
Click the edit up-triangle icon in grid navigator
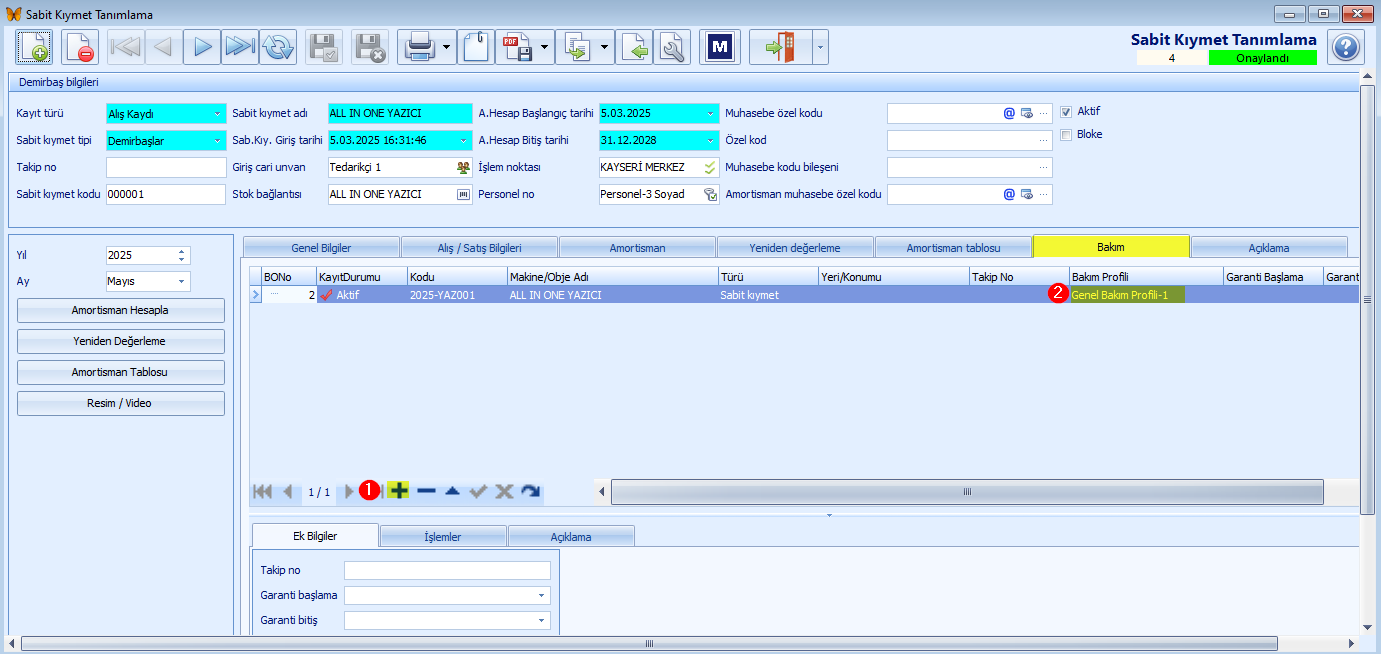click(x=452, y=491)
